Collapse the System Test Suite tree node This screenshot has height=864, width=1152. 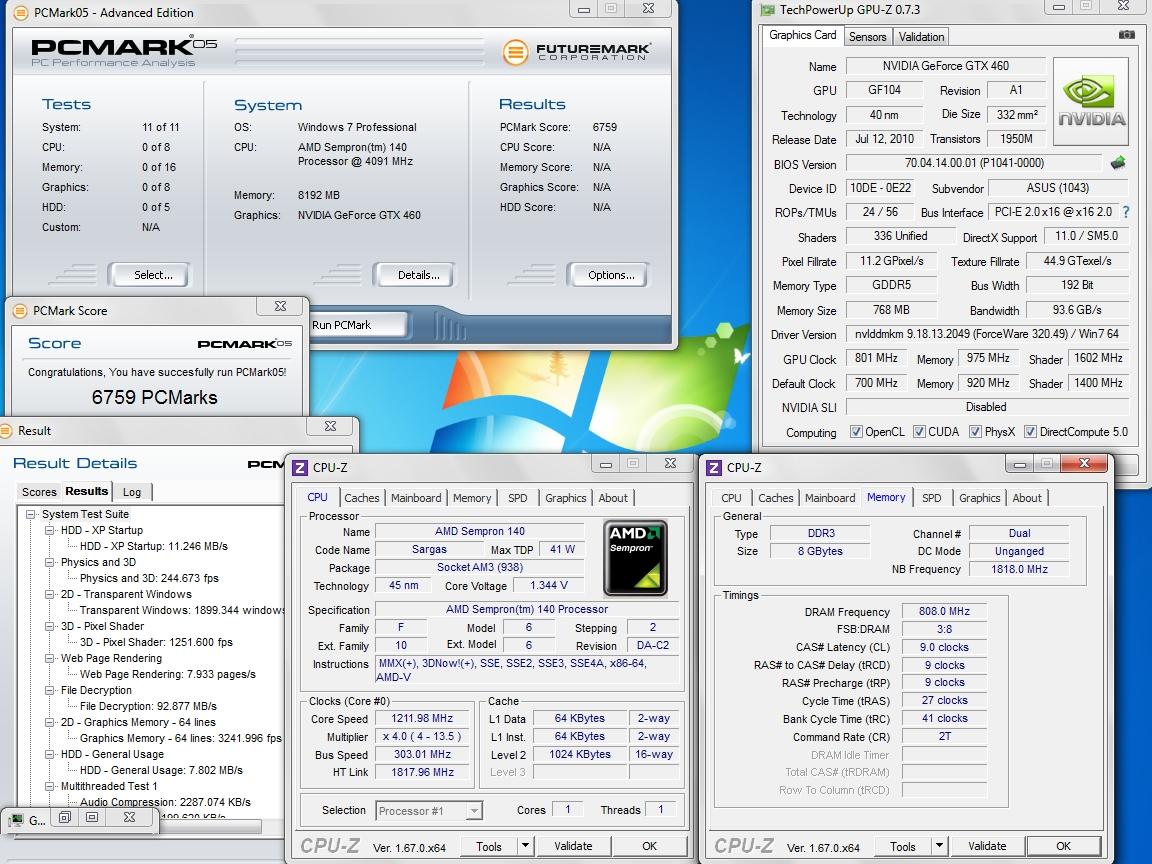click(x=31, y=514)
